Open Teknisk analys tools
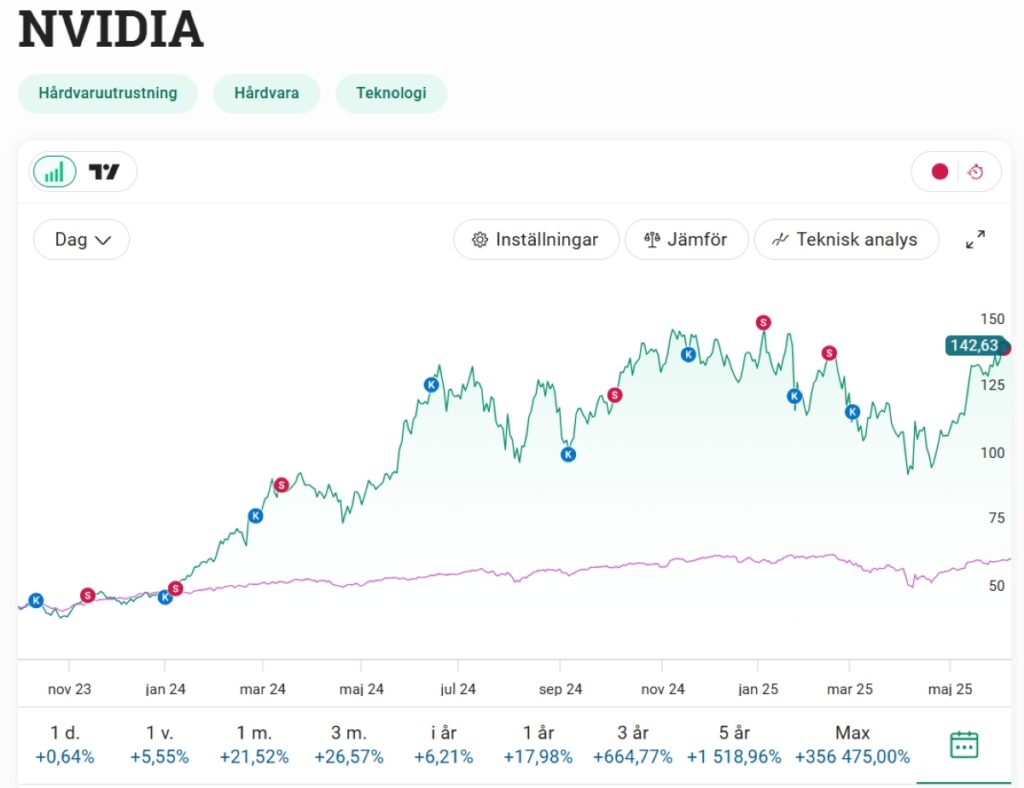Viewport: 1024px width, 788px height. [x=846, y=240]
